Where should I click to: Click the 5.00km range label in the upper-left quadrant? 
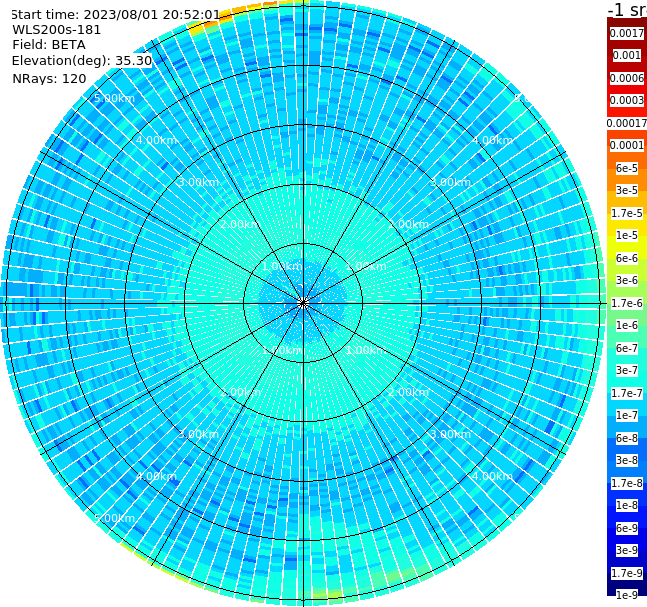pos(114,98)
